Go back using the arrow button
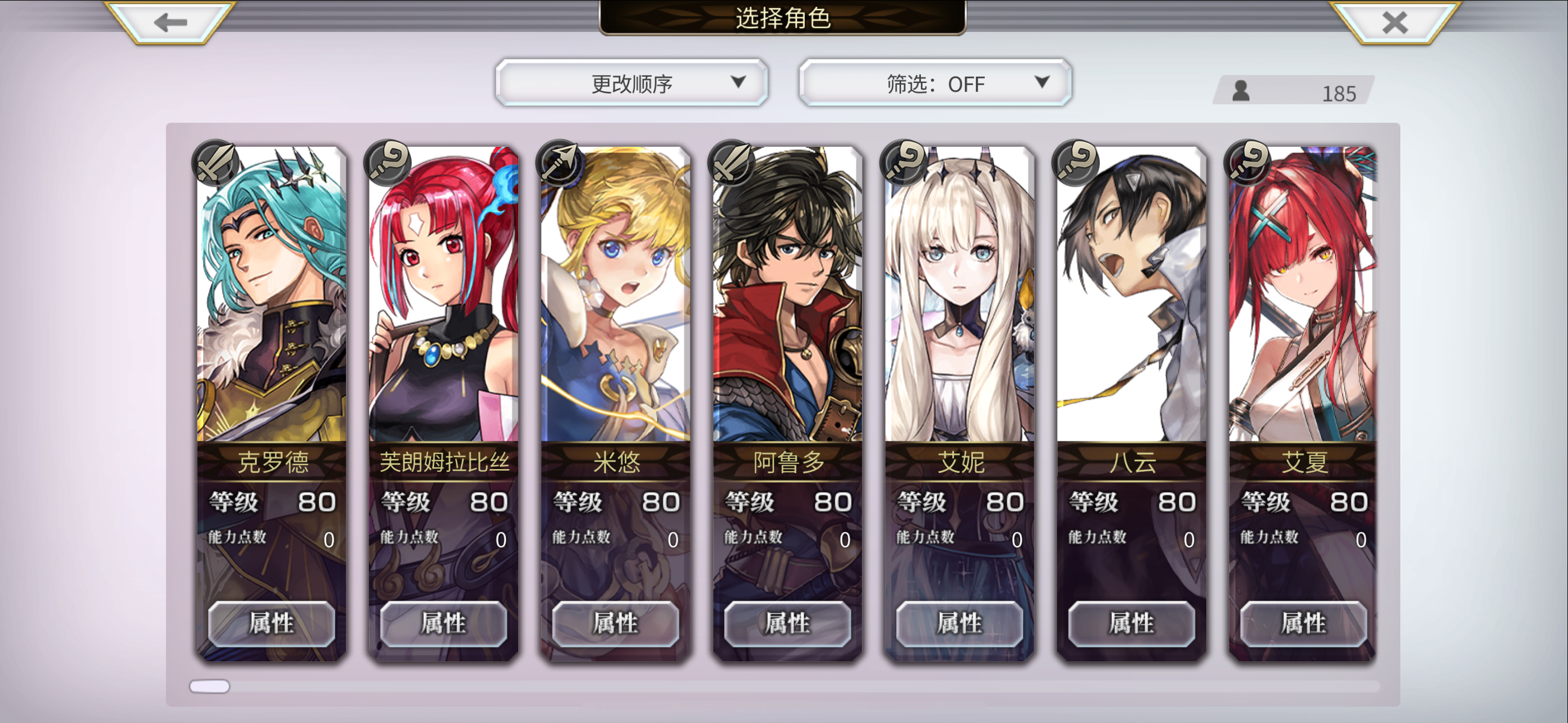 click(170, 22)
